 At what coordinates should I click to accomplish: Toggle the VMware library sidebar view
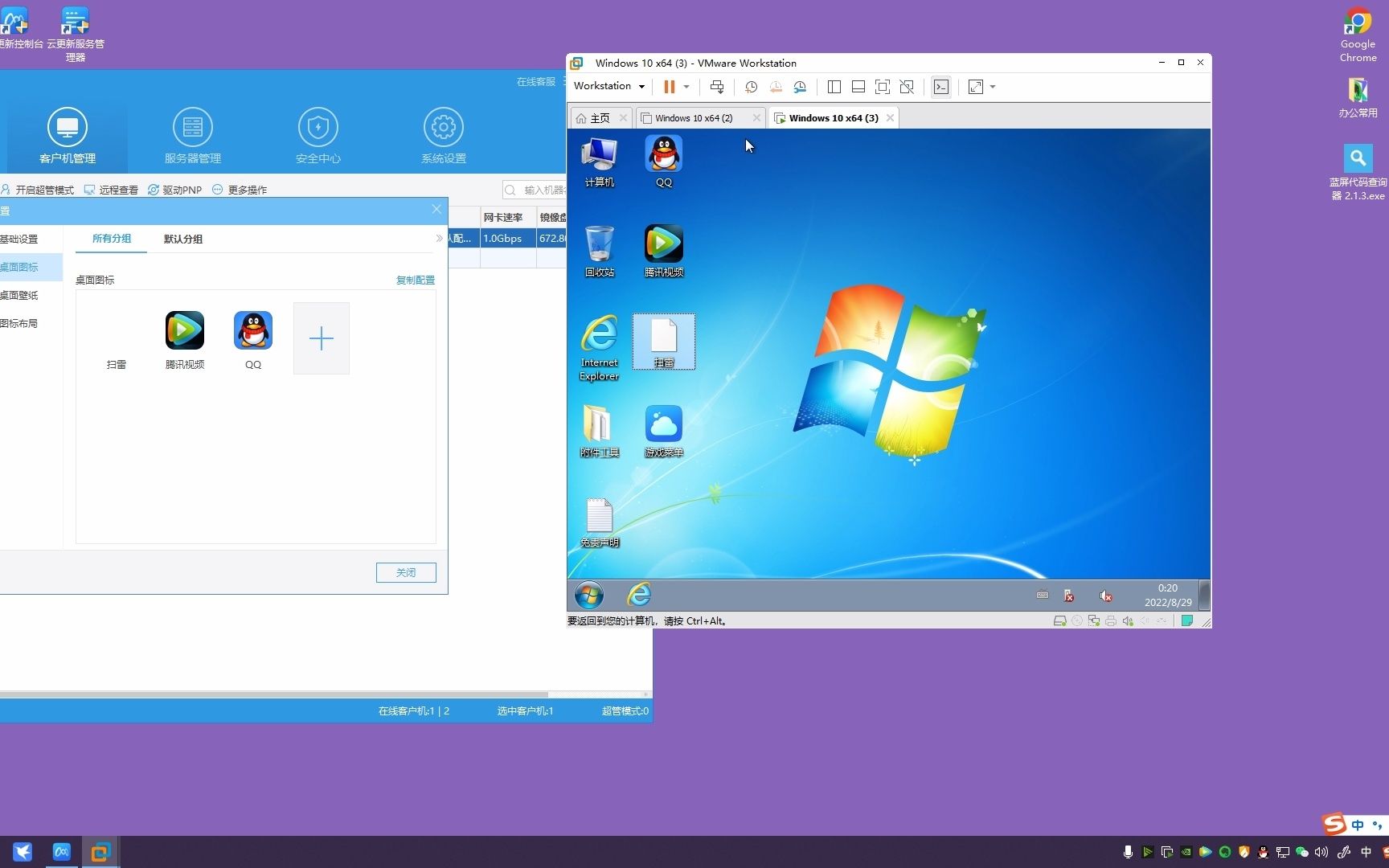click(x=834, y=87)
